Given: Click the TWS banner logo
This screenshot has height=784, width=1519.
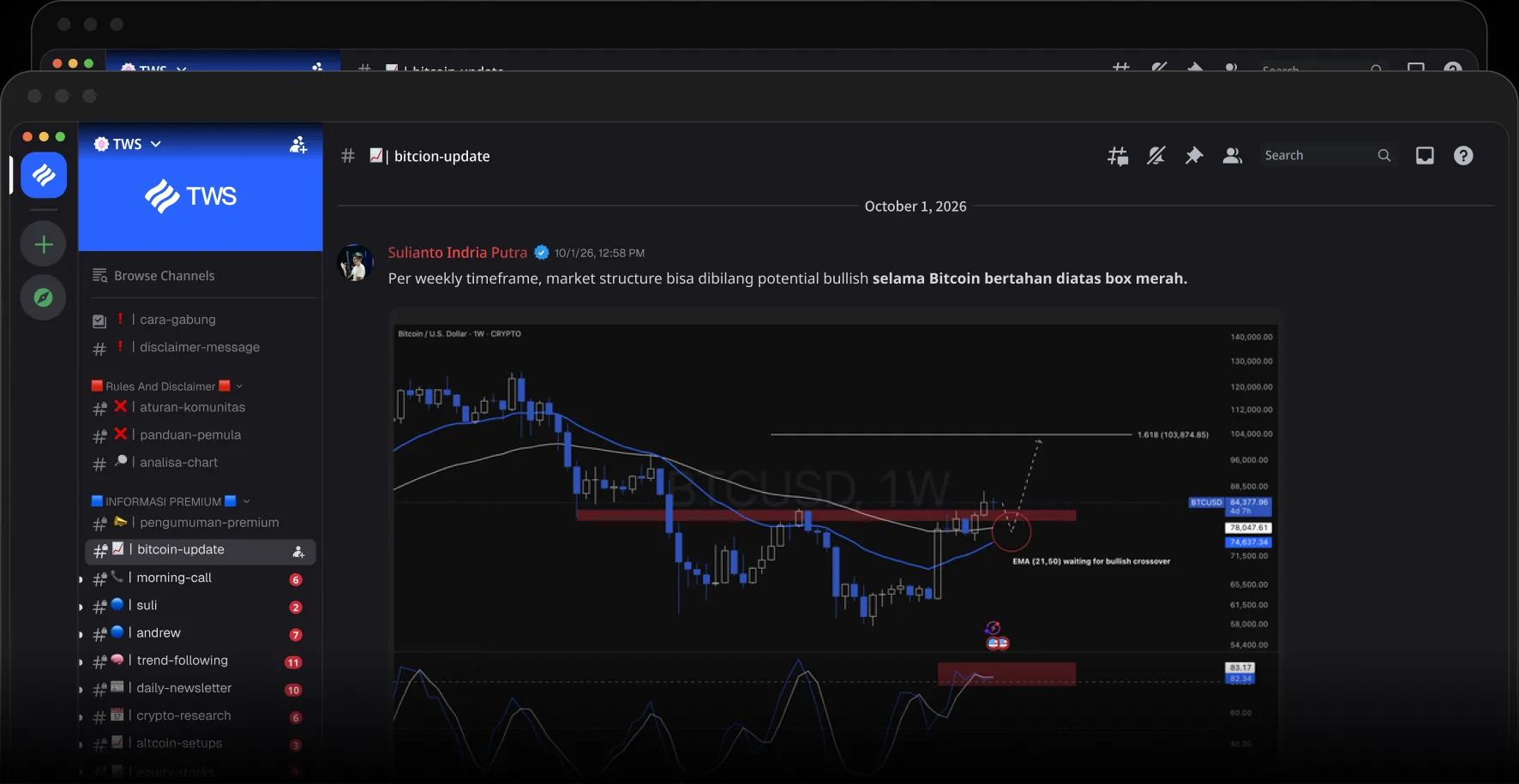Looking at the screenshot, I should pos(191,196).
